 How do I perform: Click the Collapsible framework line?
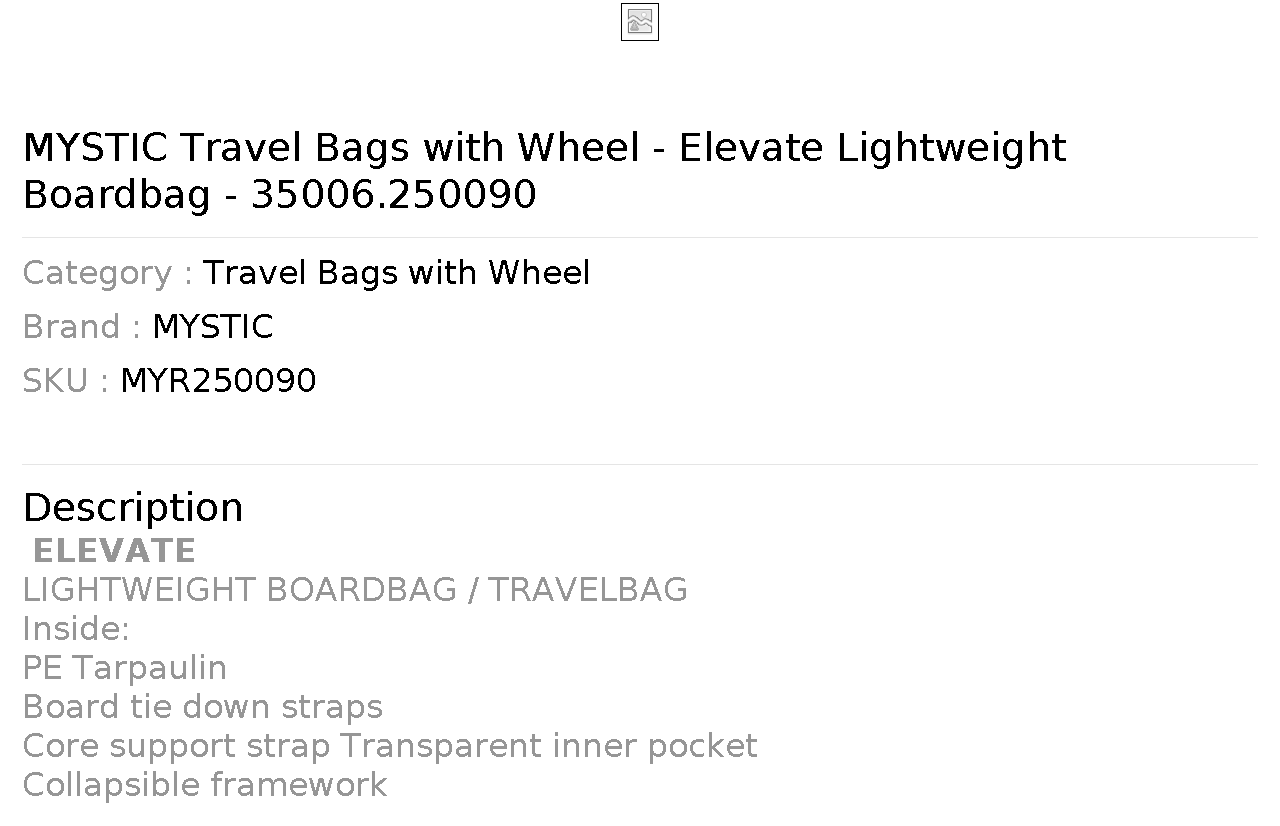tap(204, 785)
